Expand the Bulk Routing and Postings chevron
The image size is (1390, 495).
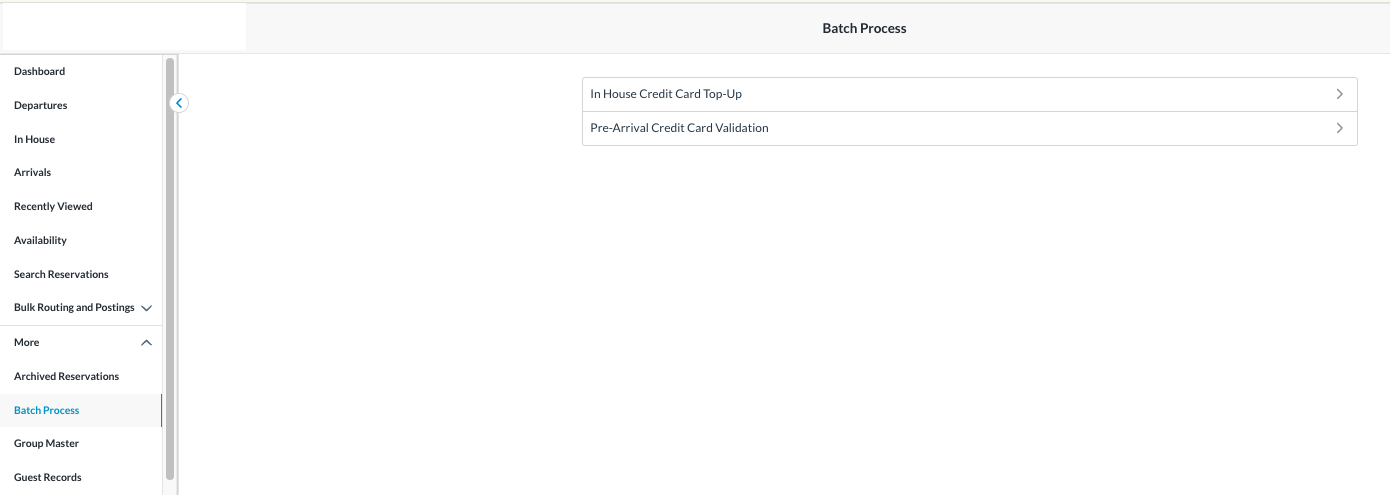coord(147,308)
